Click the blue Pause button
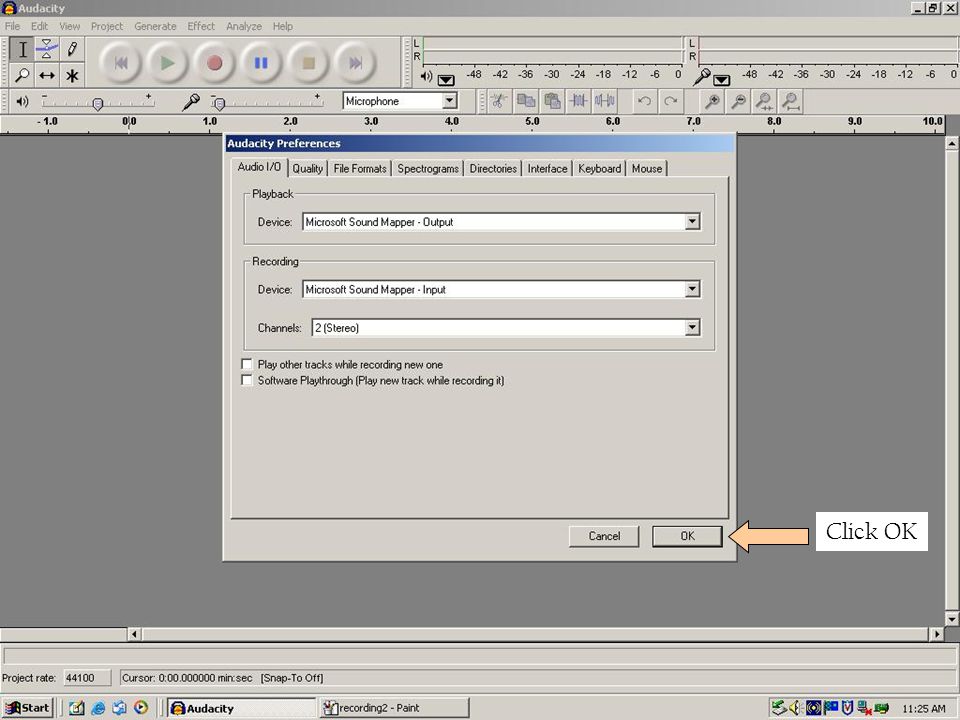This screenshot has height=720, width=960. [x=261, y=63]
